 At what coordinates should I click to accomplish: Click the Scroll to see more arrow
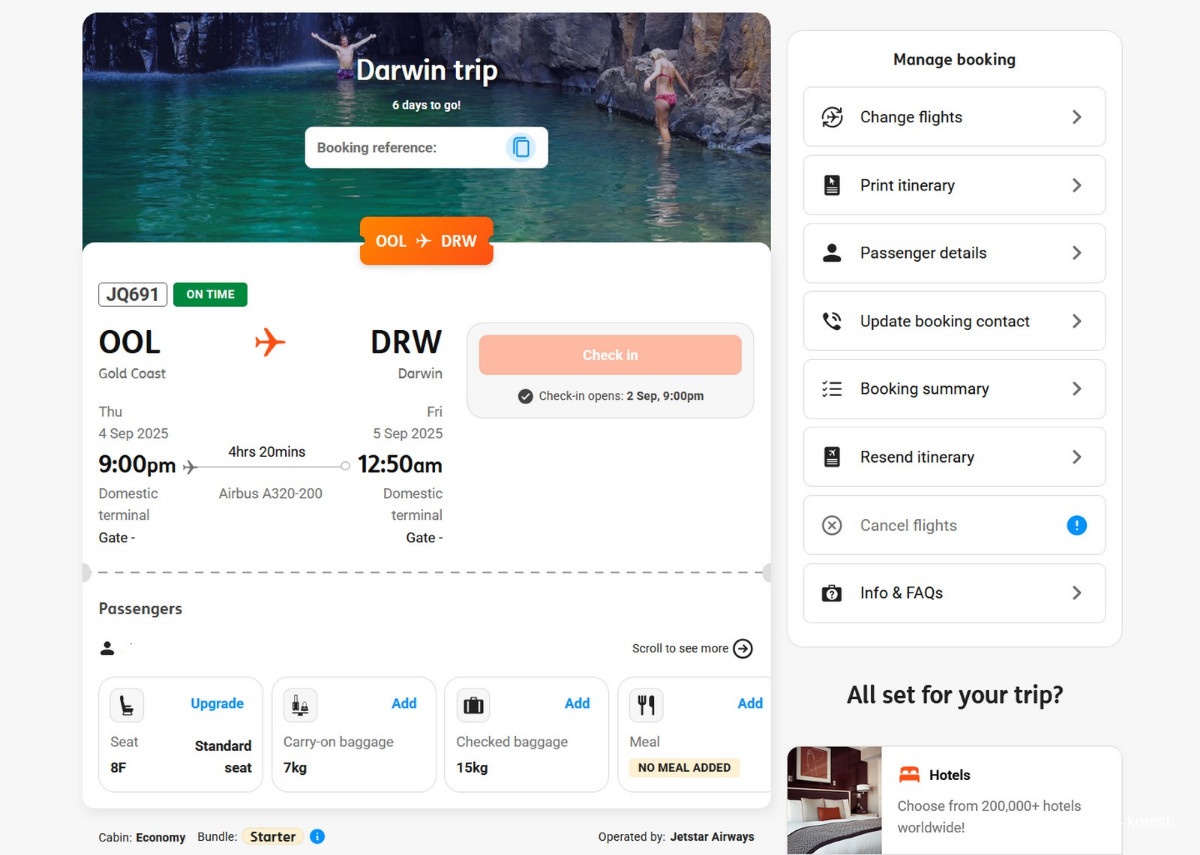click(x=743, y=648)
